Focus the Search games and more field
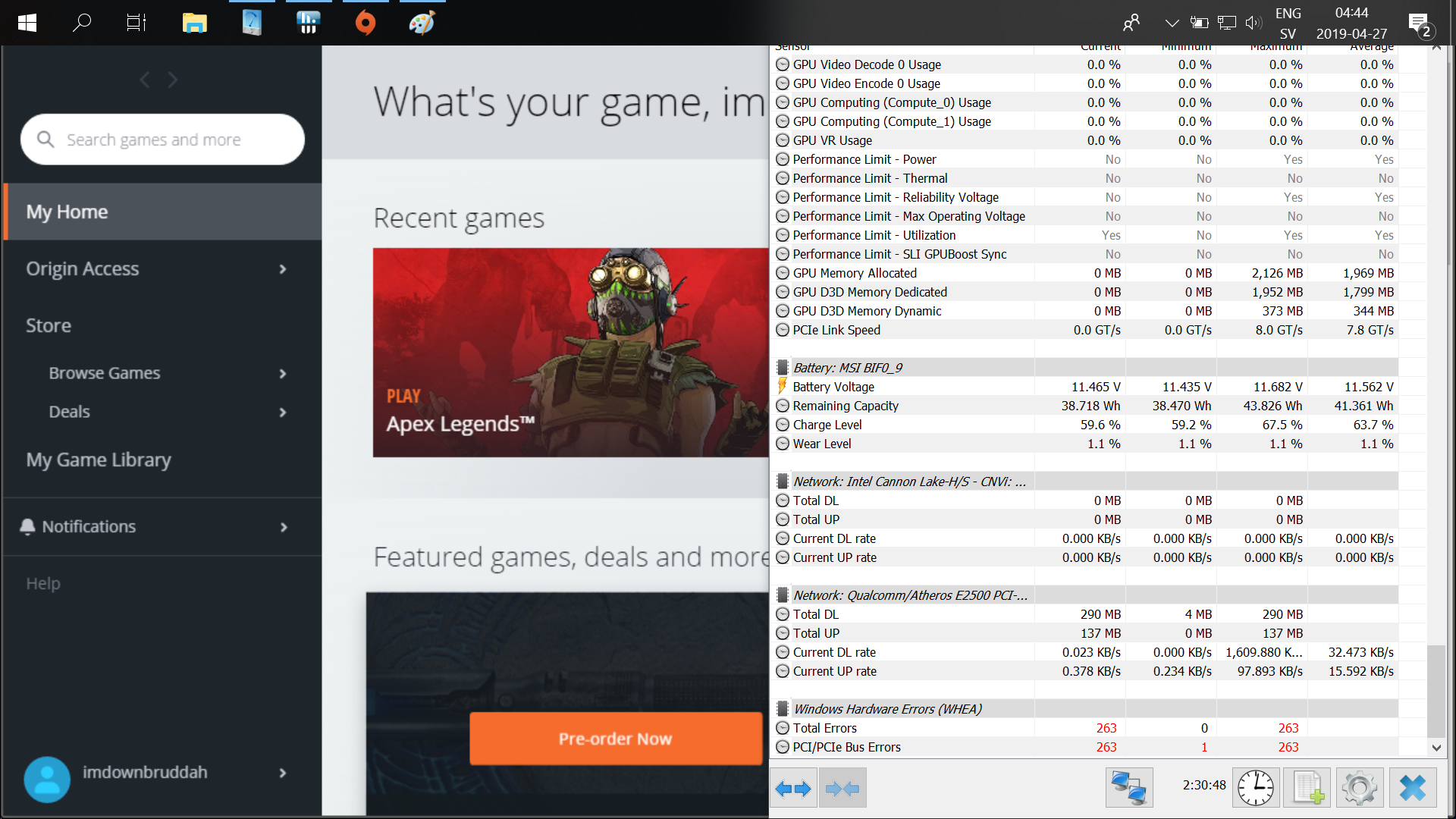This screenshot has height=819, width=1456. [x=162, y=140]
